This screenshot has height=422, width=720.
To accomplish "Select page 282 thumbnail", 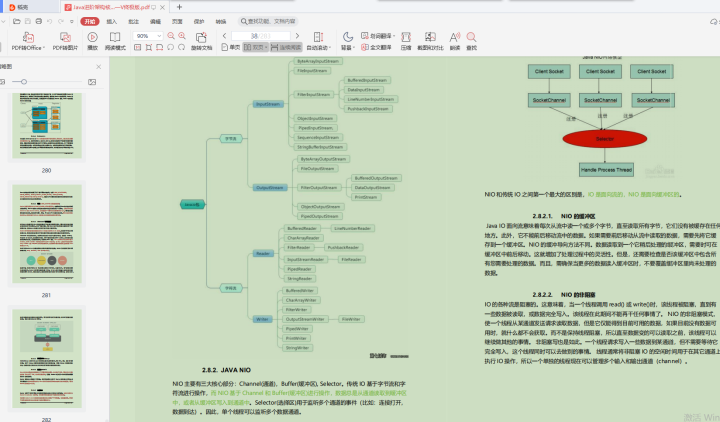I will pyautogui.click(x=47, y=359).
